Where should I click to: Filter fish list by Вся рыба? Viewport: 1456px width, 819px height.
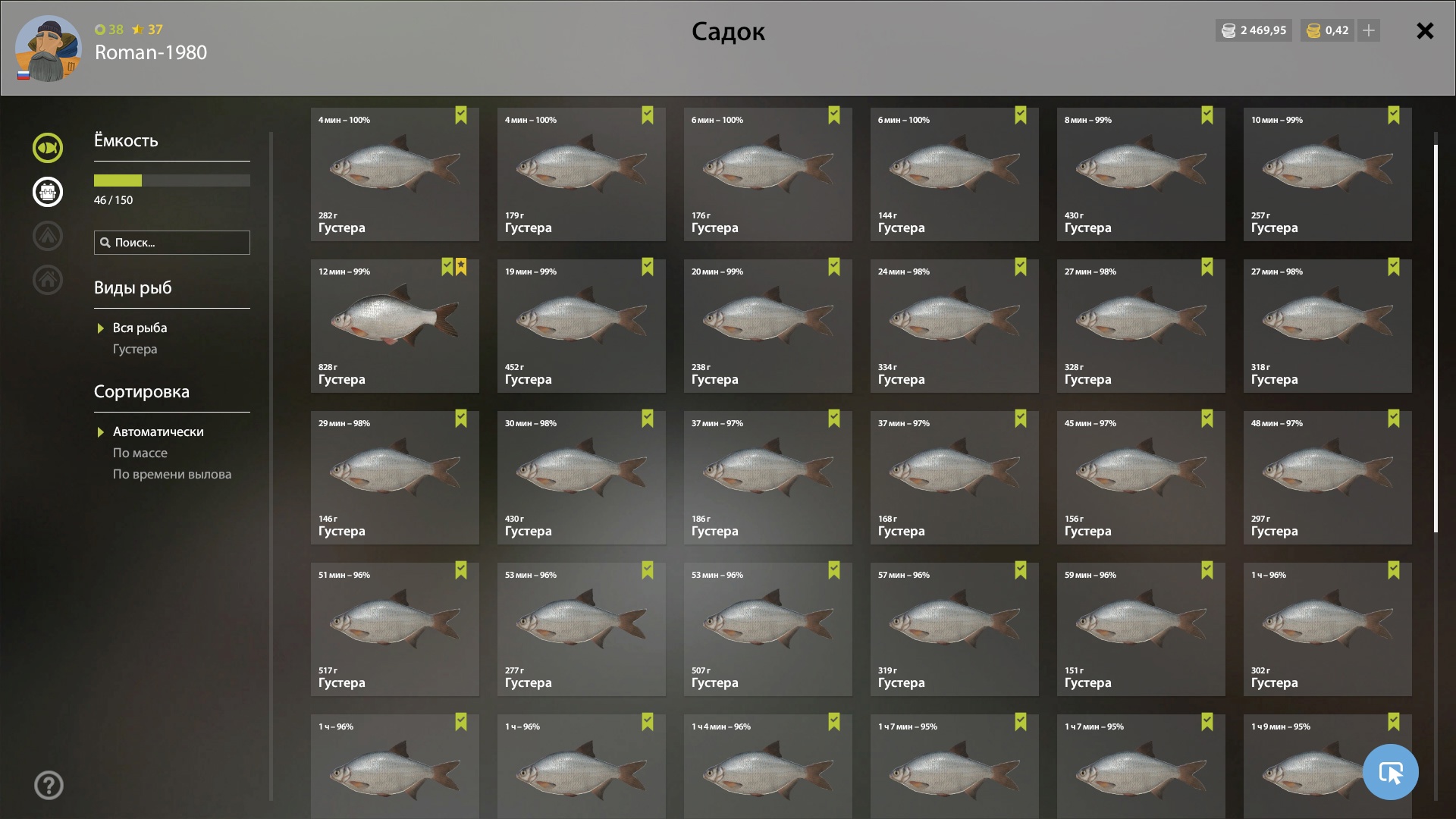140,328
